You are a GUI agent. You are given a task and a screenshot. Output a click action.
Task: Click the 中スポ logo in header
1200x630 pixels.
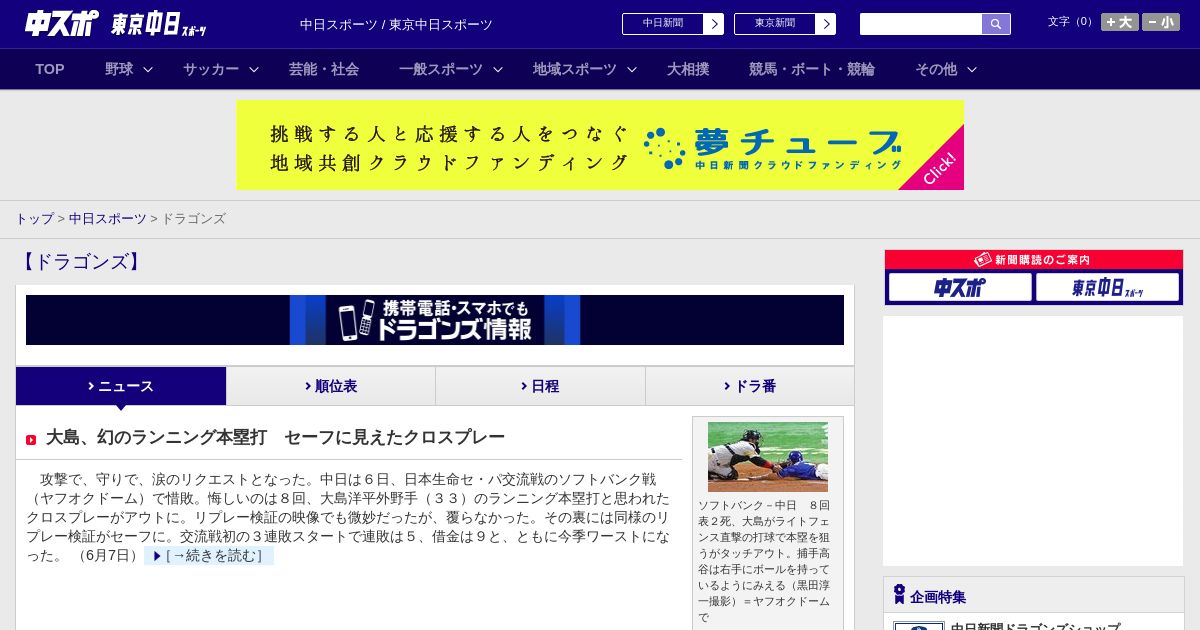(x=62, y=24)
